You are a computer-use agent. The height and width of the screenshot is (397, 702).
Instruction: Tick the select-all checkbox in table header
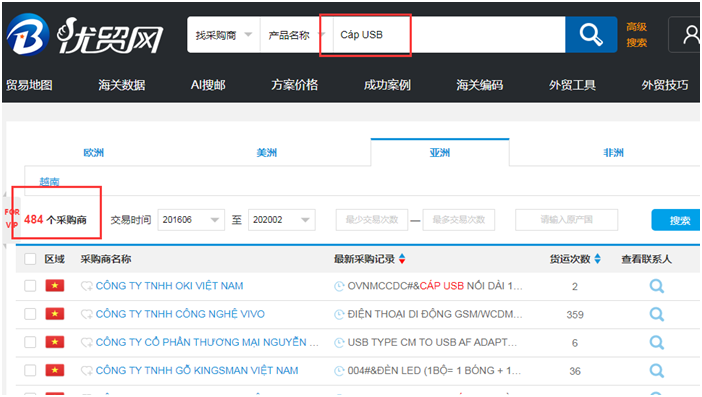[x=30, y=259]
